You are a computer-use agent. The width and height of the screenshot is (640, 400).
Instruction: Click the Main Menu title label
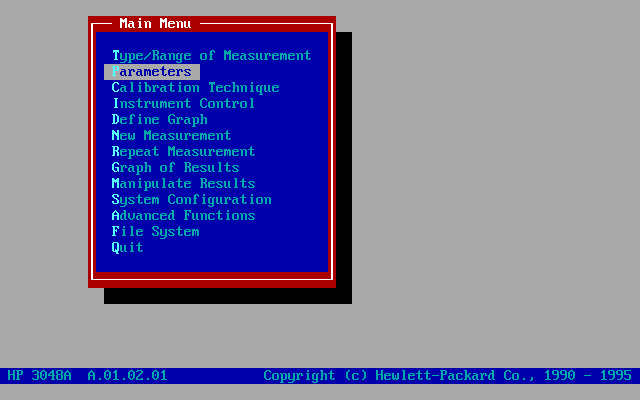click(155, 24)
